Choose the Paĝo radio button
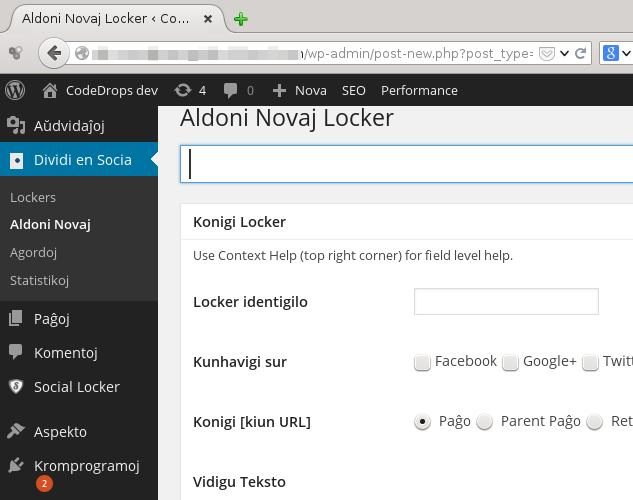 click(x=423, y=422)
